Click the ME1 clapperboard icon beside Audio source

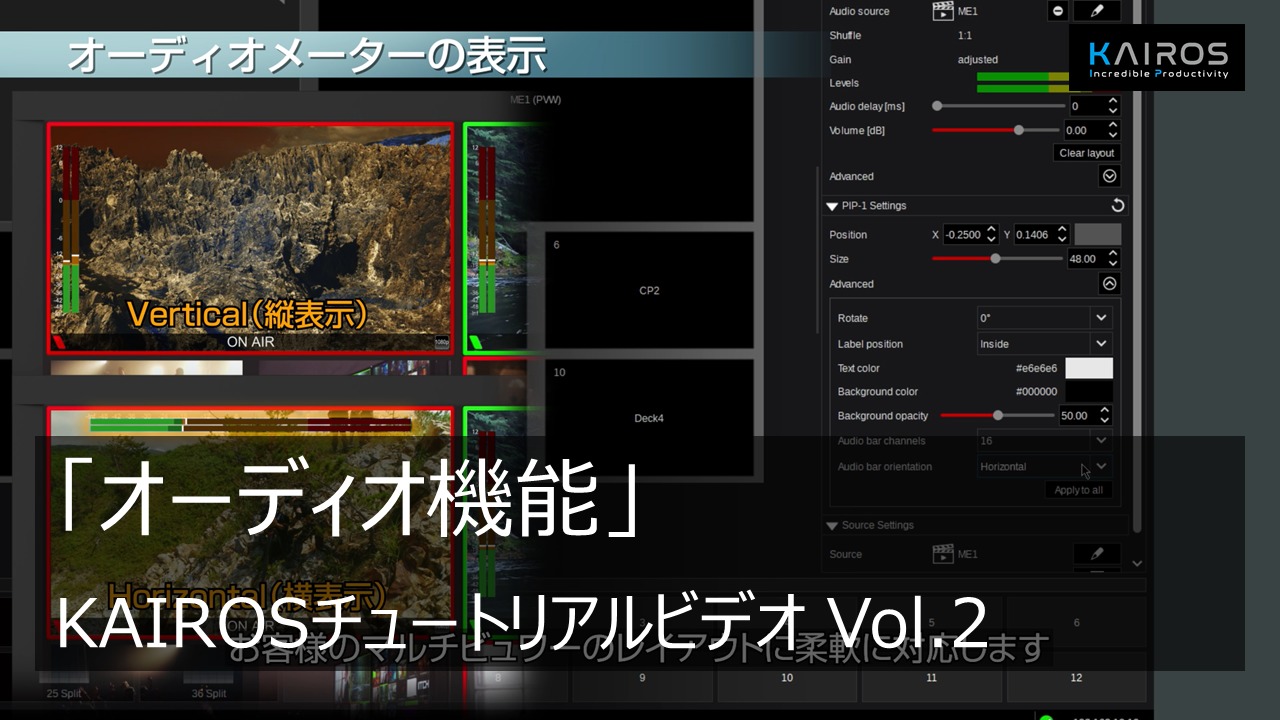[942, 11]
